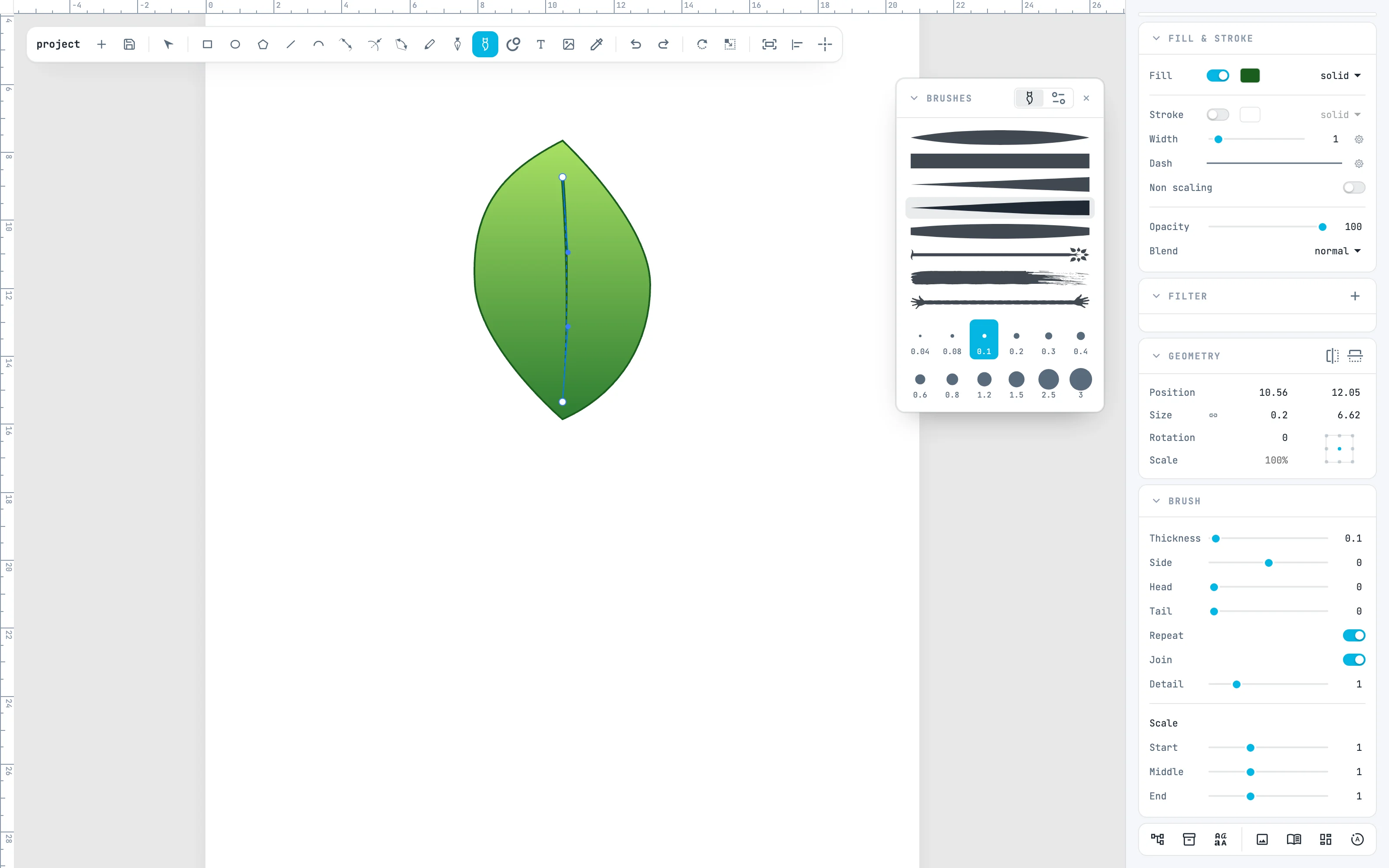
Task: Choose the ink splatter brush stroke preset
Action: pyautogui.click(x=999, y=255)
